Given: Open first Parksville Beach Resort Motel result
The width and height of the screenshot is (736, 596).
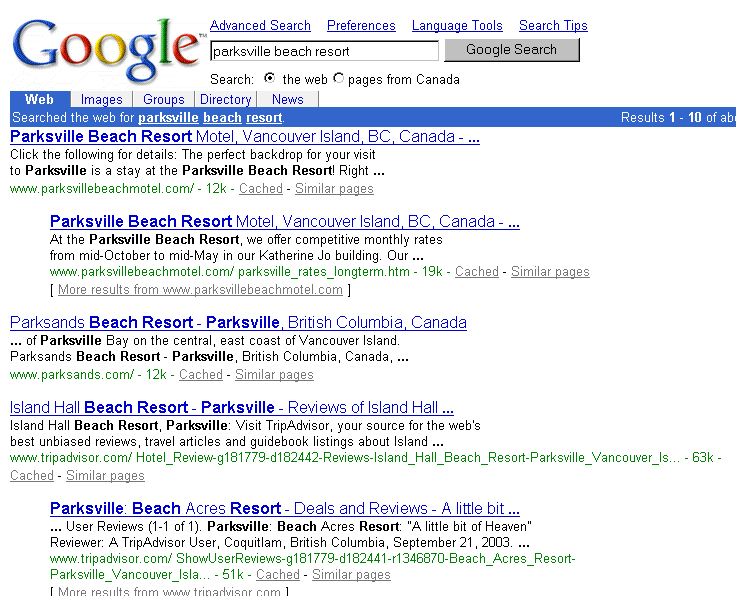Looking at the screenshot, I should (245, 137).
